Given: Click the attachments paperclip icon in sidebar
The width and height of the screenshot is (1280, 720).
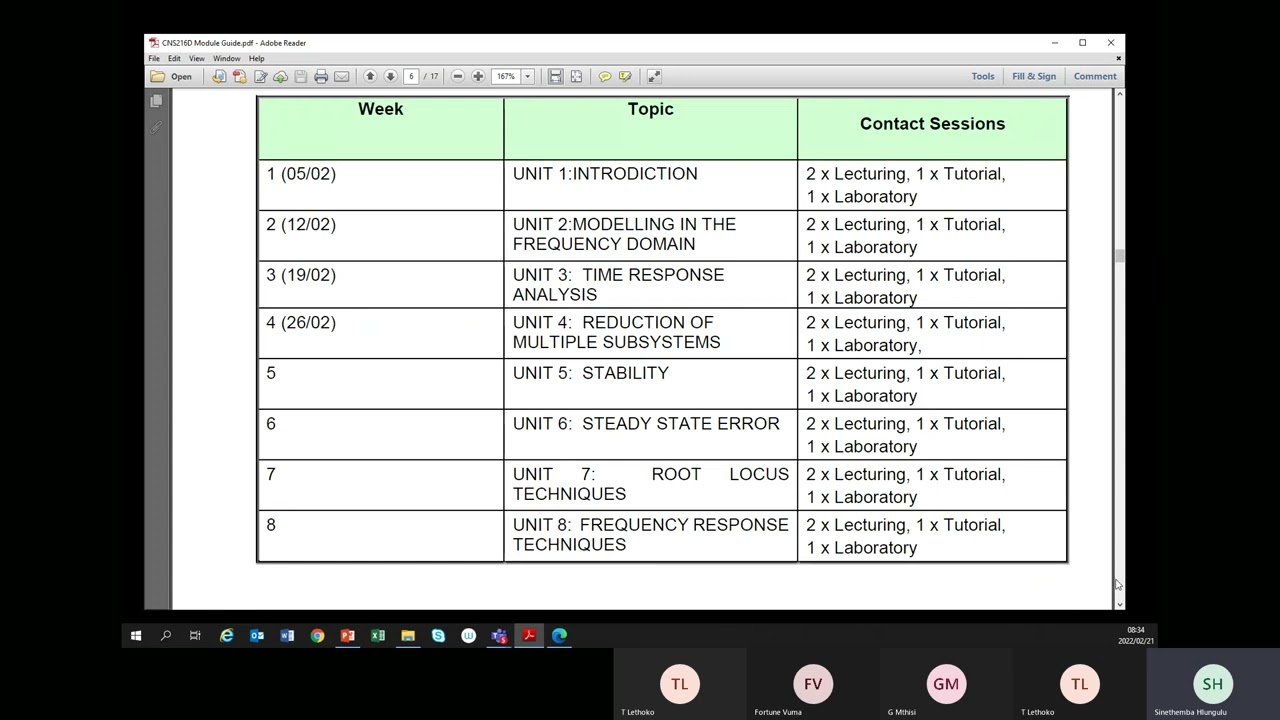Looking at the screenshot, I should coord(156,127).
